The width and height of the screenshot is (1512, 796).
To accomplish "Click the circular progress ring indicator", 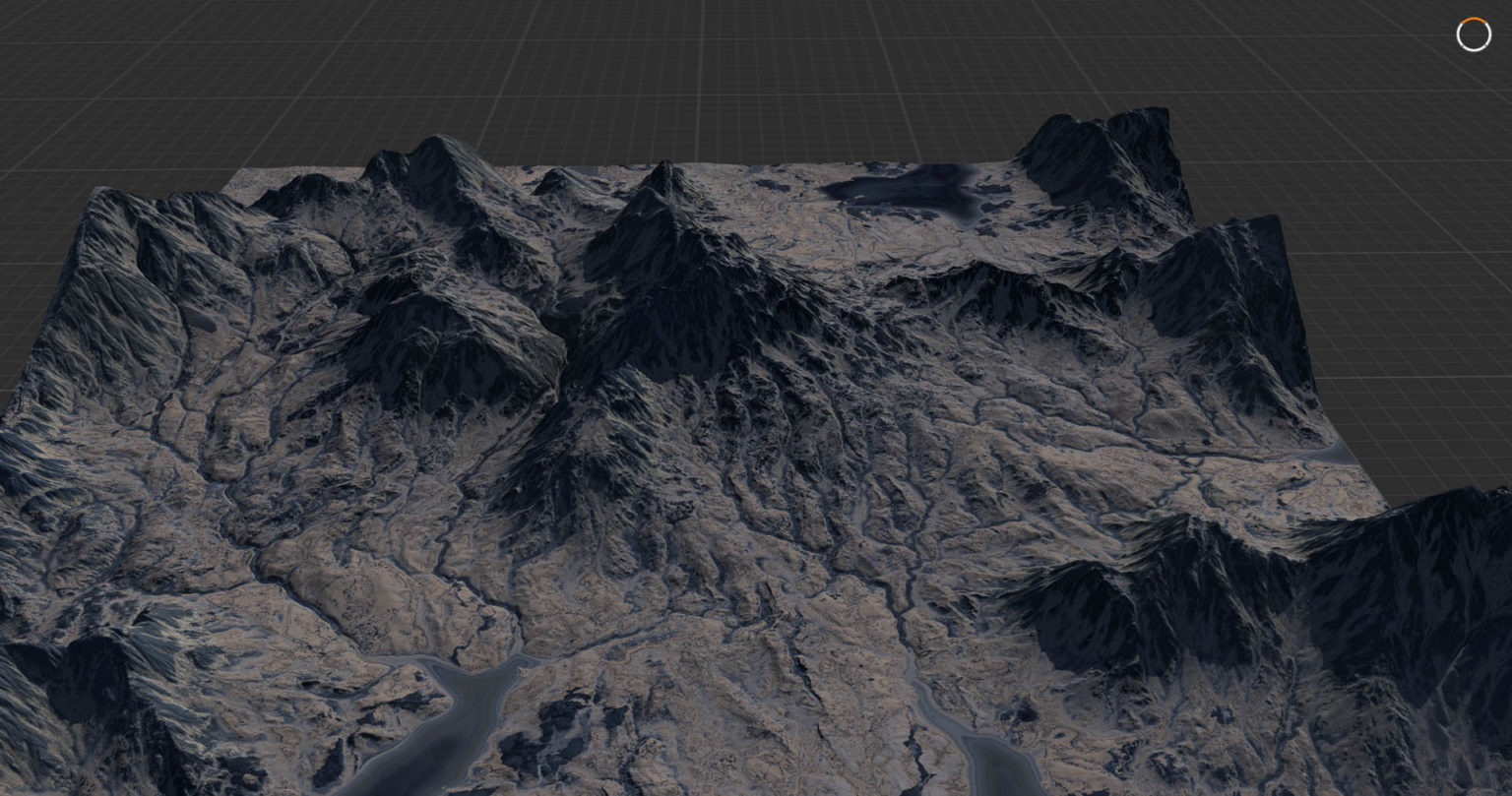I will (x=1474, y=34).
